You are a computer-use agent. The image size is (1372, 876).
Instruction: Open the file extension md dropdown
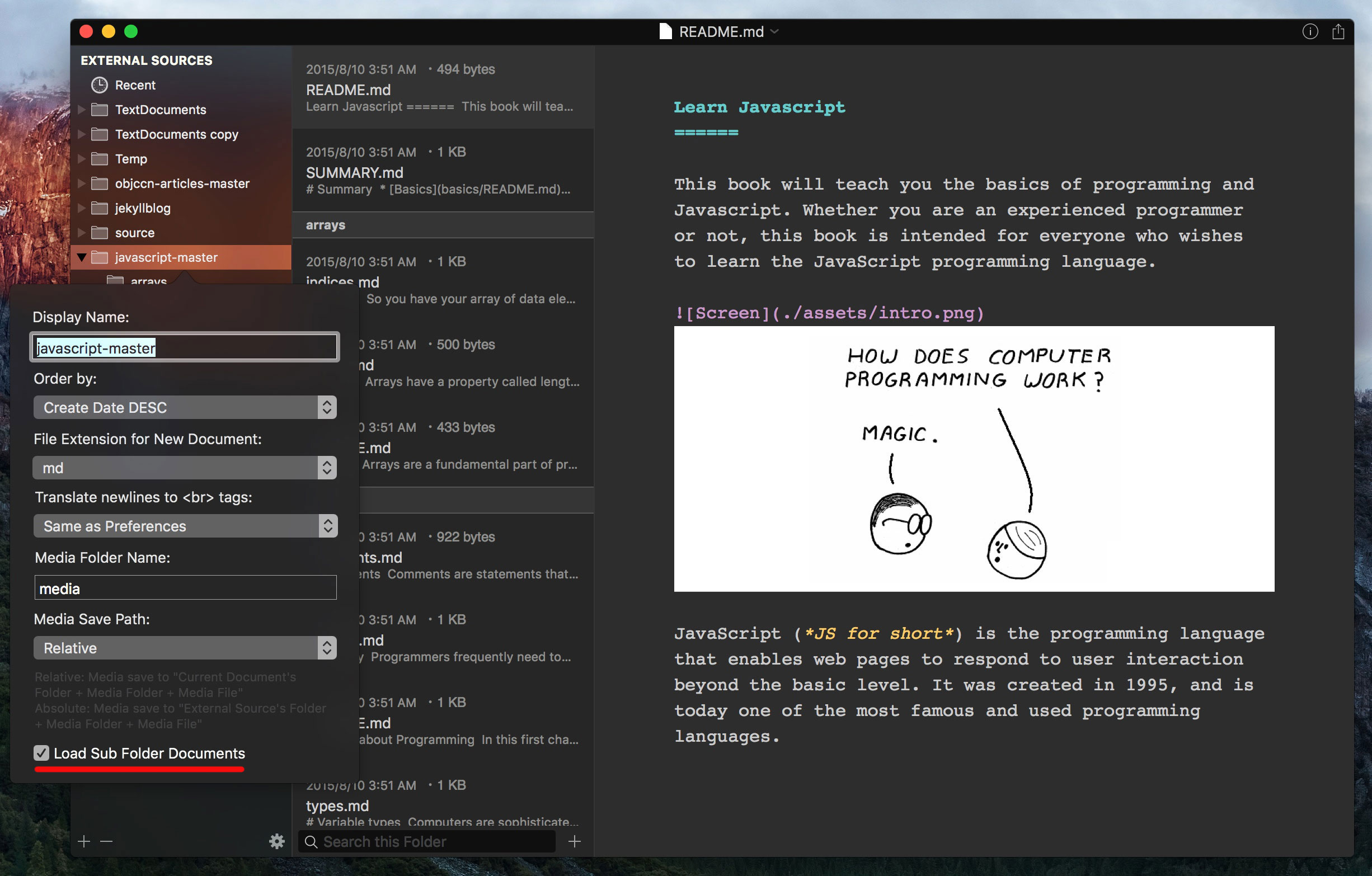185,468
